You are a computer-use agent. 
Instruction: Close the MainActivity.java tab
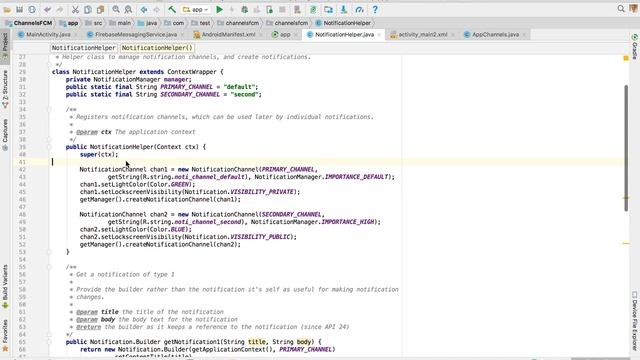[x=76, y=35]
